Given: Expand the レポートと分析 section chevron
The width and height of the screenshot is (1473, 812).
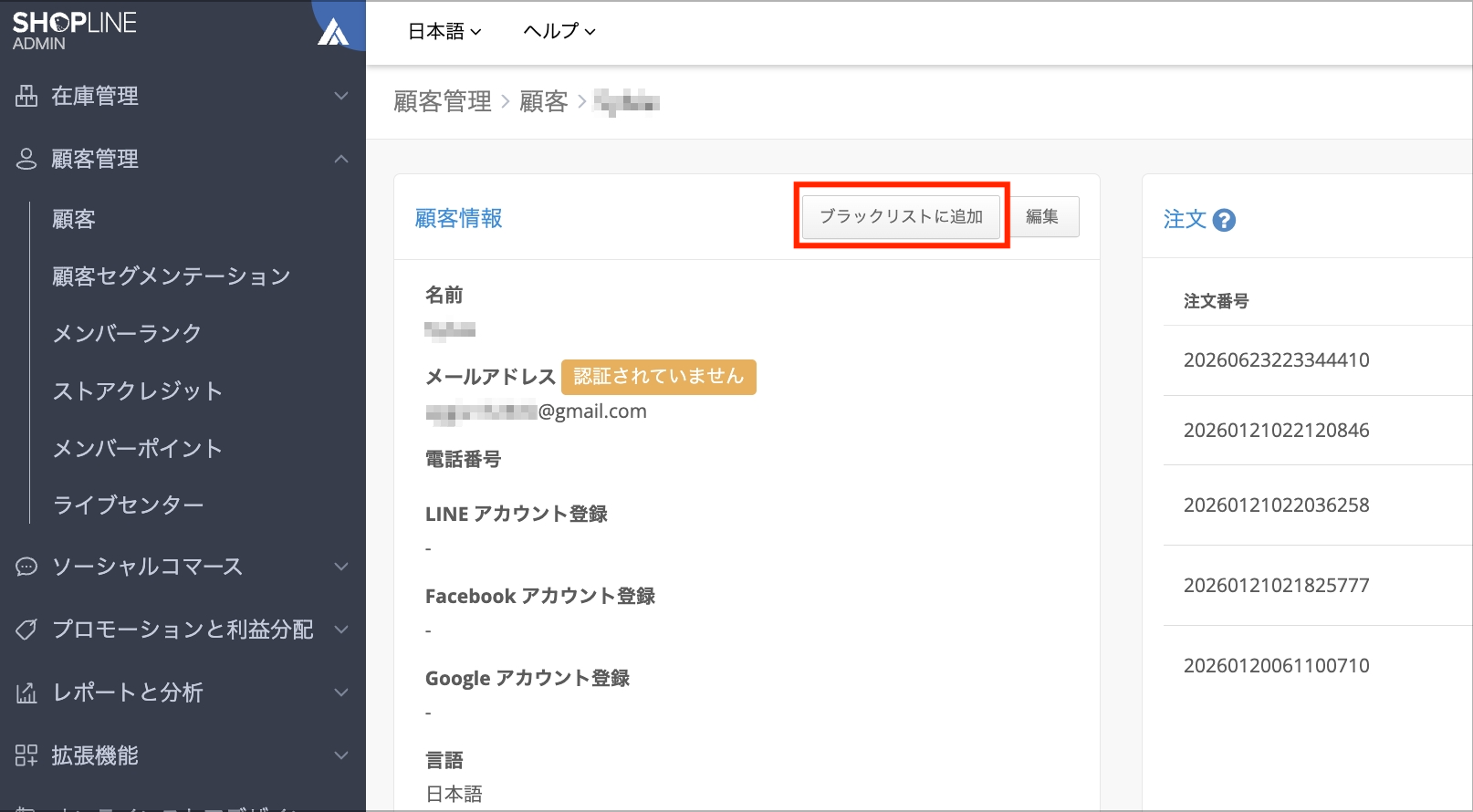Looking at the screenshot, I should click(341, 692).
